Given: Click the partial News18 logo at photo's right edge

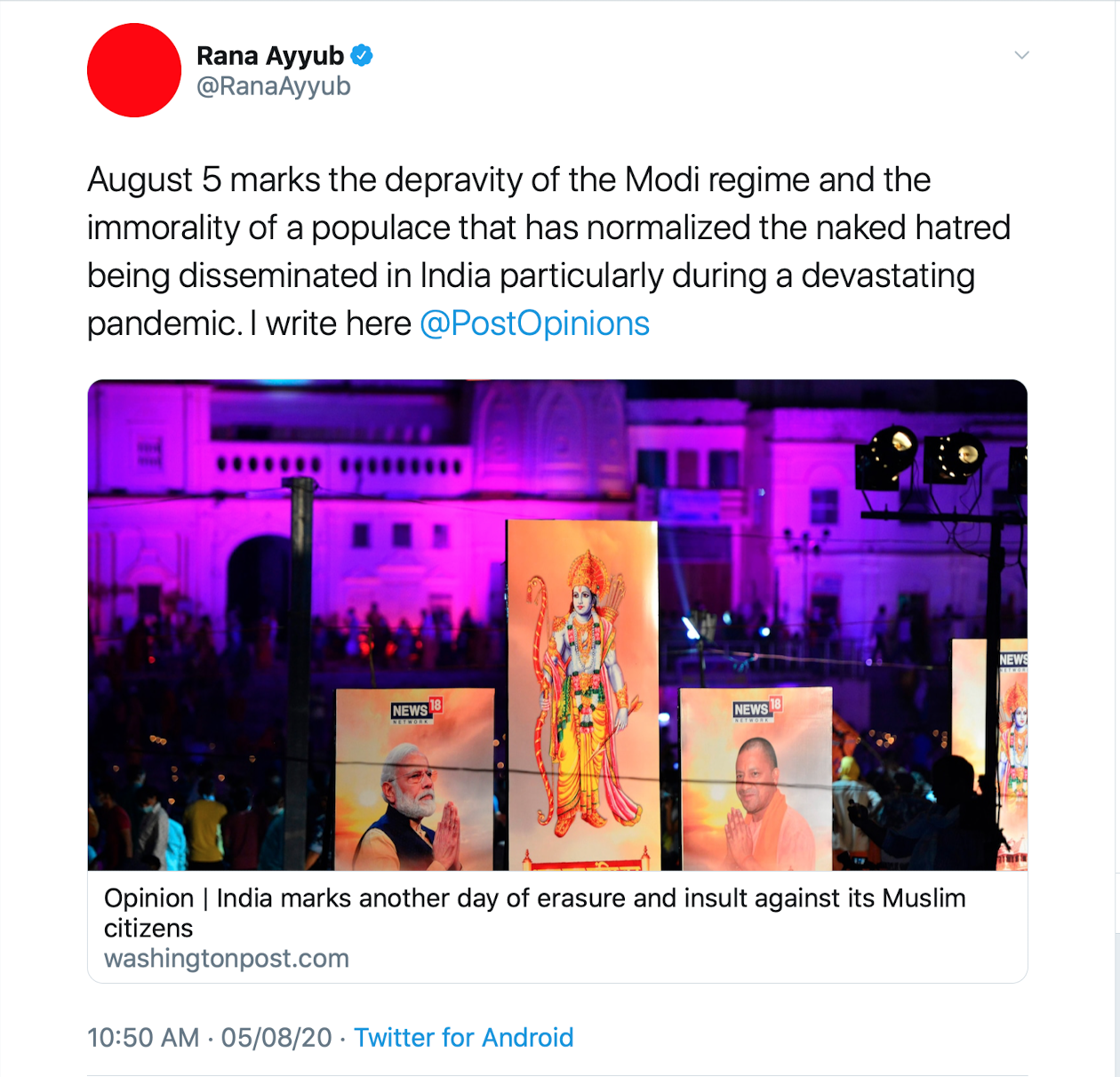Looking at the screenshot, I should point(1012,659).
